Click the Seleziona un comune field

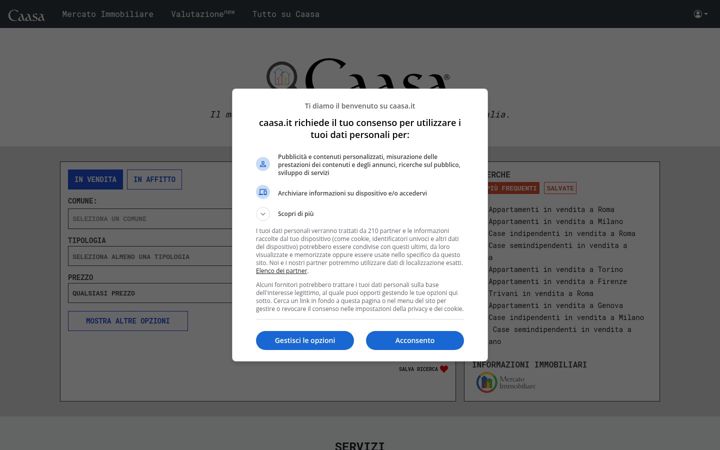click(x=150, y=219)
